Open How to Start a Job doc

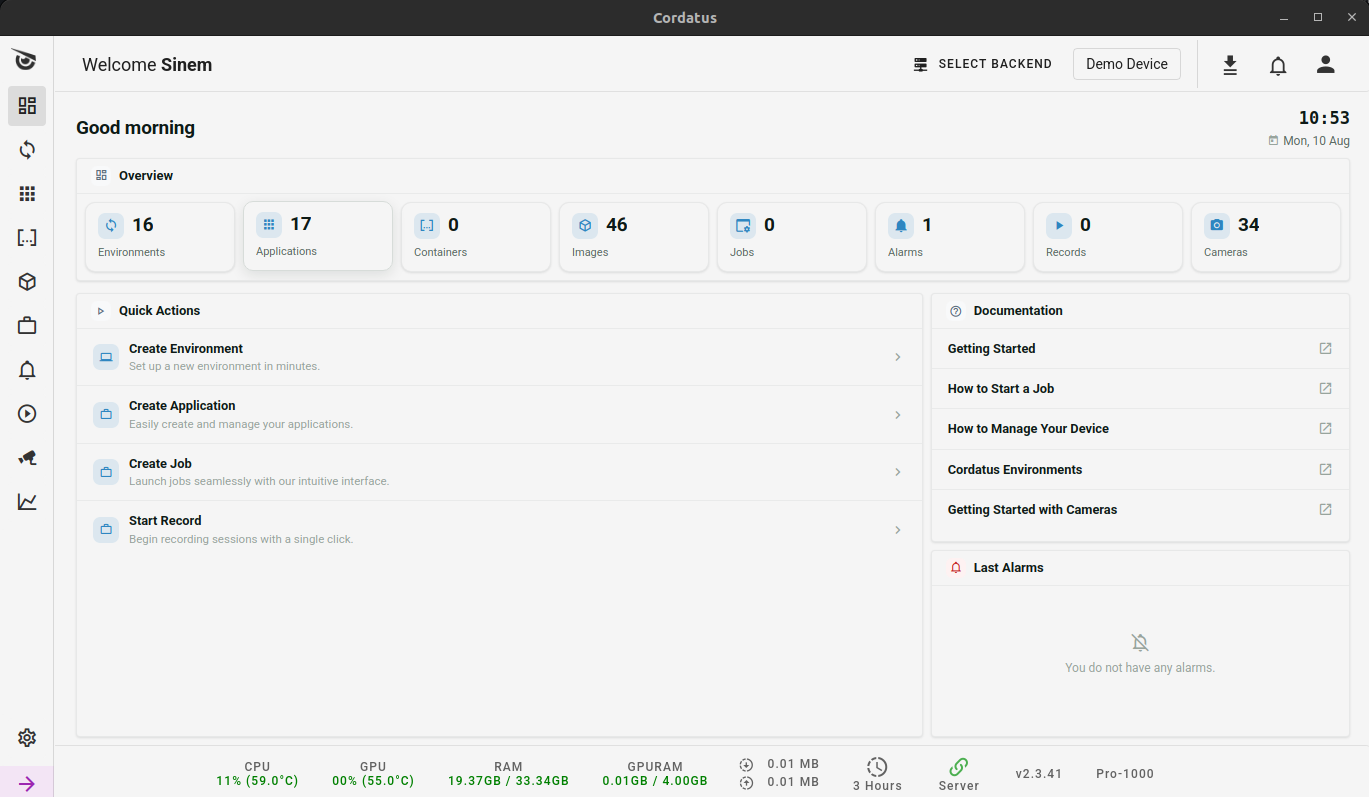[x=1140, y=389]
